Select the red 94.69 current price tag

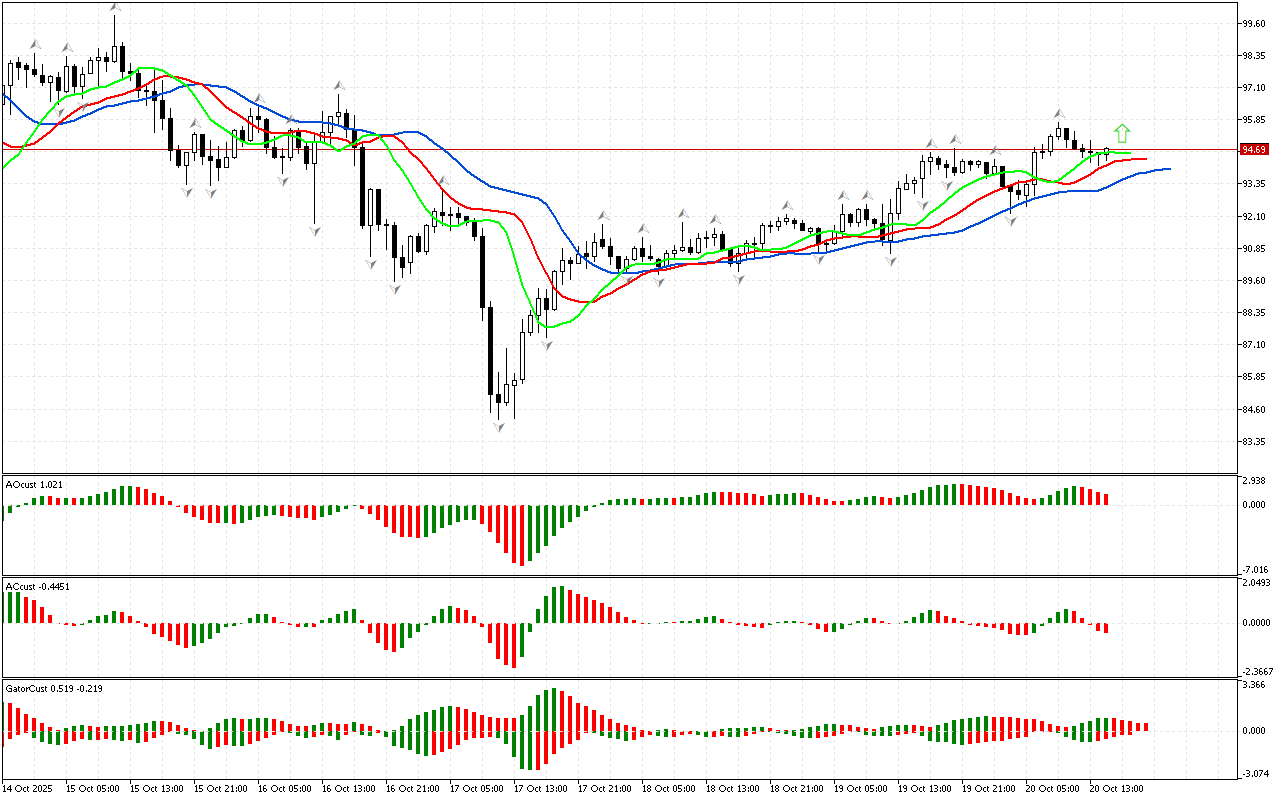coord(1253,150)
